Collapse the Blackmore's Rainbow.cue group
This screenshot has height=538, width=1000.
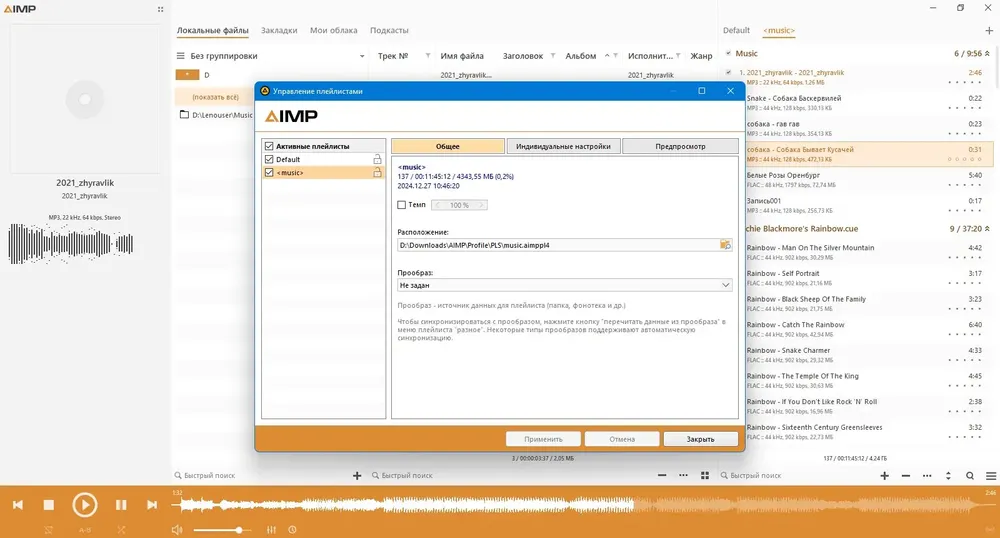pos(987,228)
